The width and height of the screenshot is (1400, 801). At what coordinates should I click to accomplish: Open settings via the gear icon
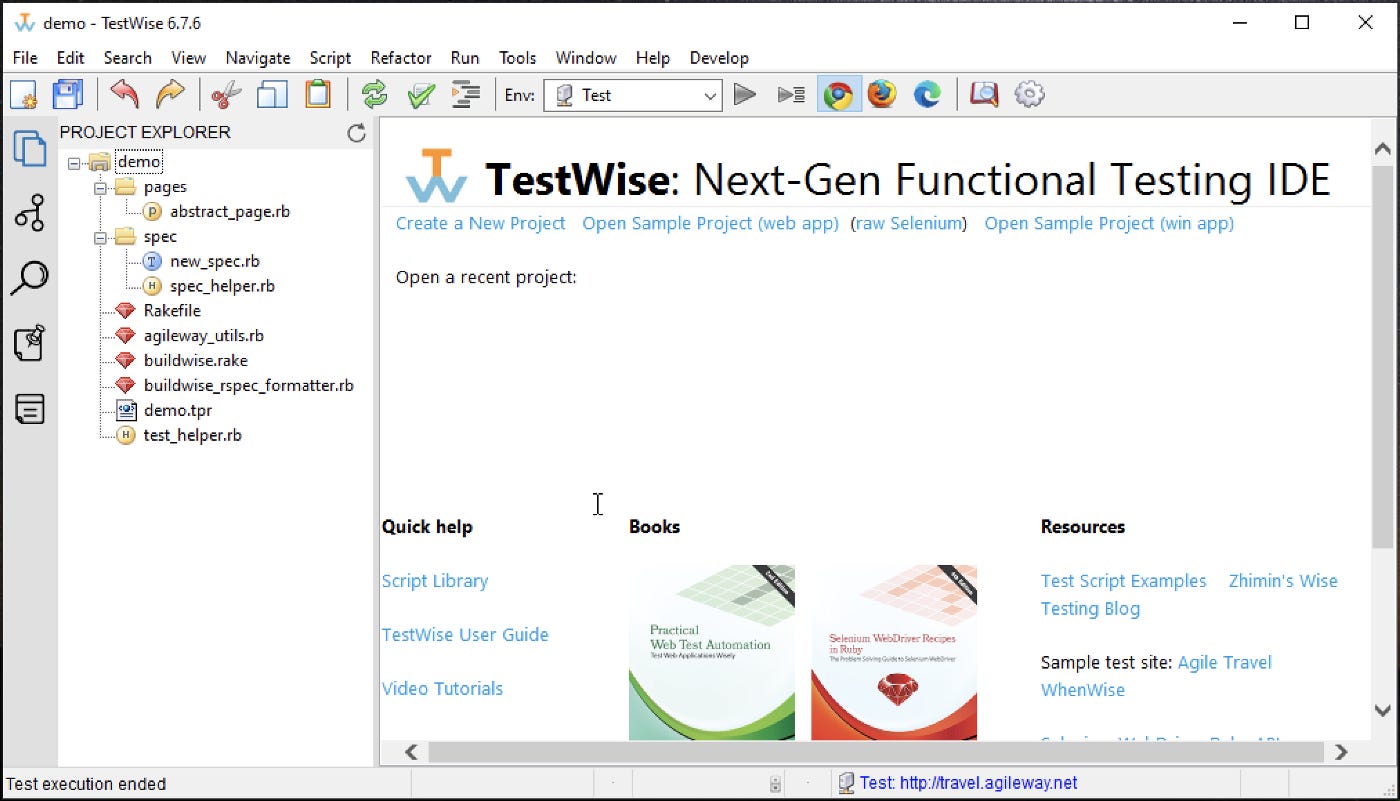[1029, 95]
